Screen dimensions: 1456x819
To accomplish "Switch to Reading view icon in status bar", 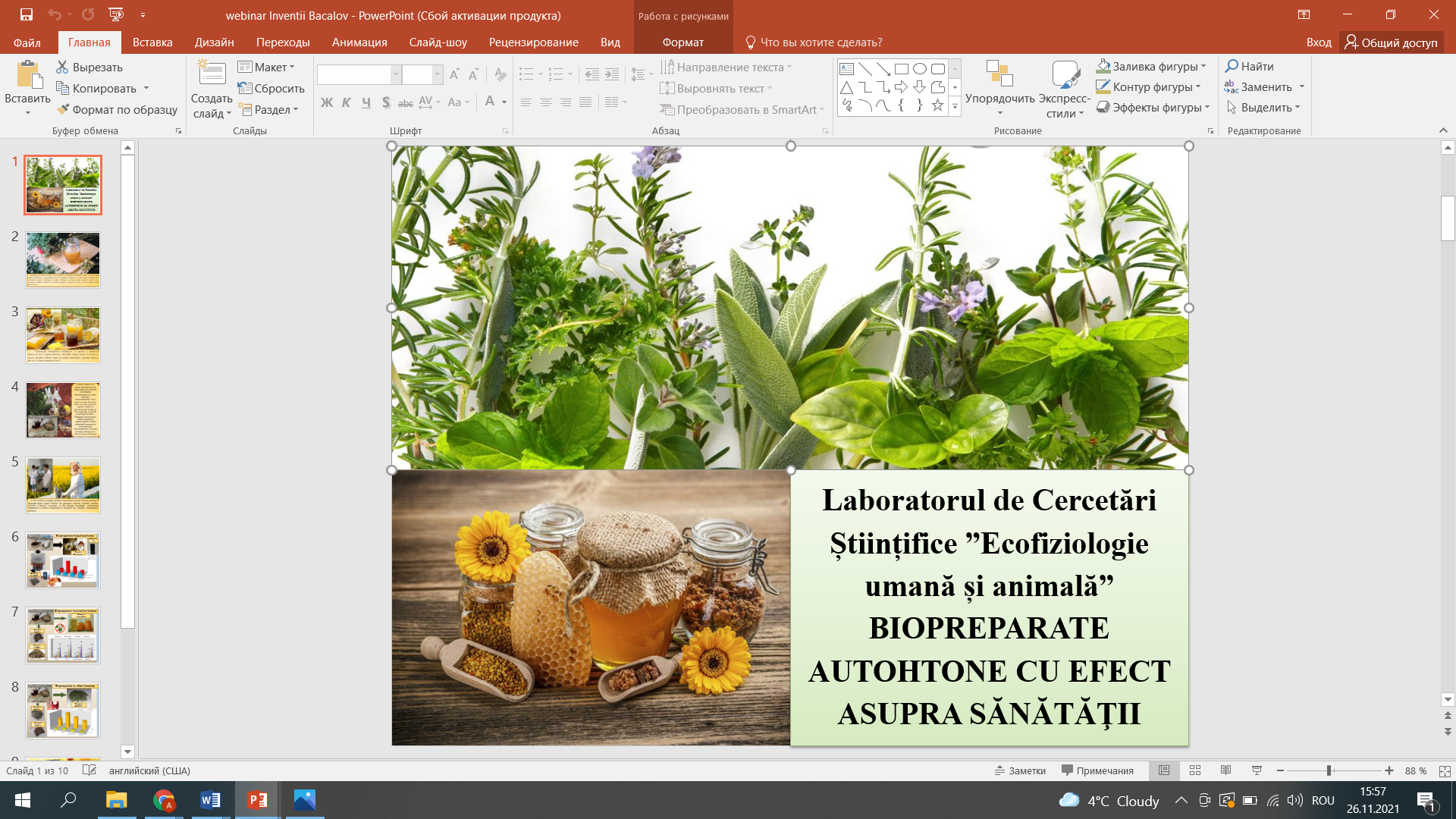I will 1226,770.
